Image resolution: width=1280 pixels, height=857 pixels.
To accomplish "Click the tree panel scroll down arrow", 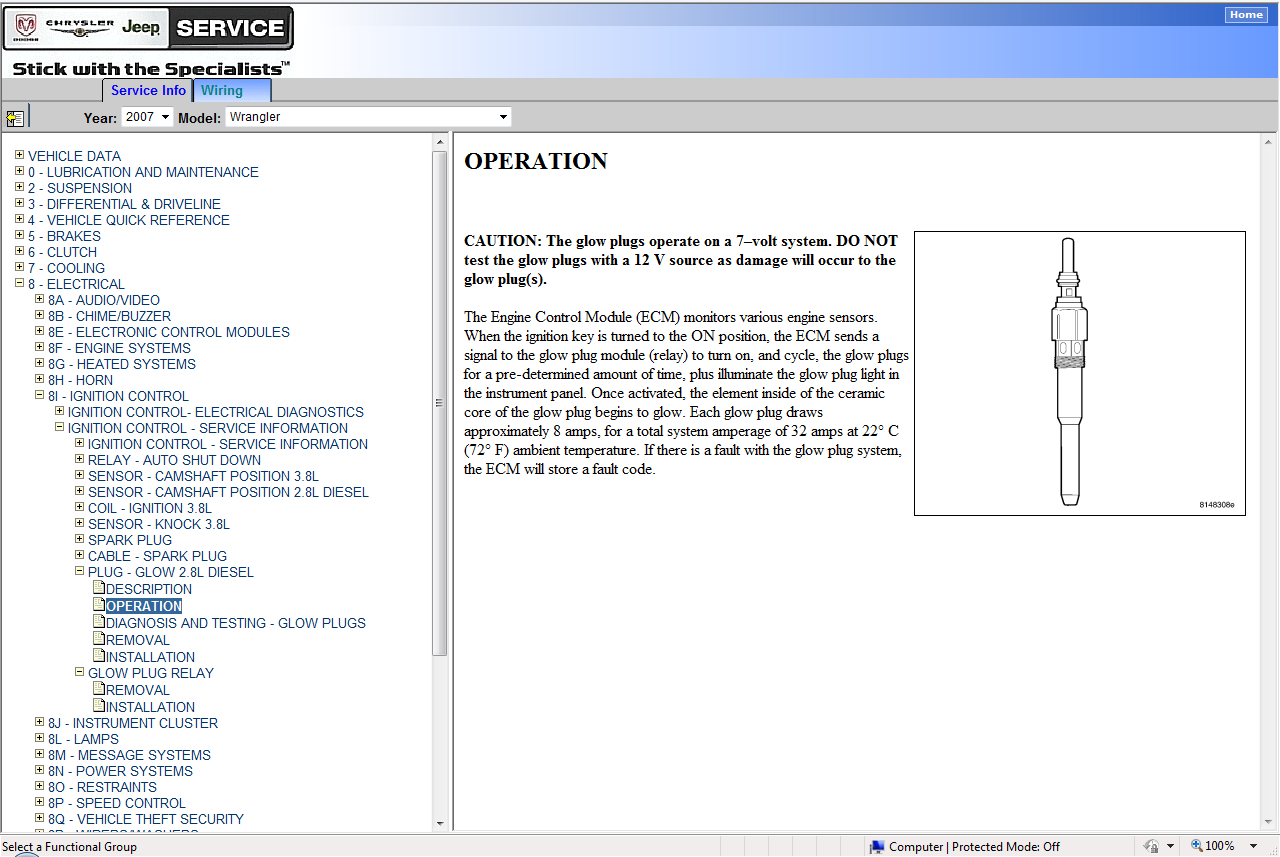I will pos(440,824).
